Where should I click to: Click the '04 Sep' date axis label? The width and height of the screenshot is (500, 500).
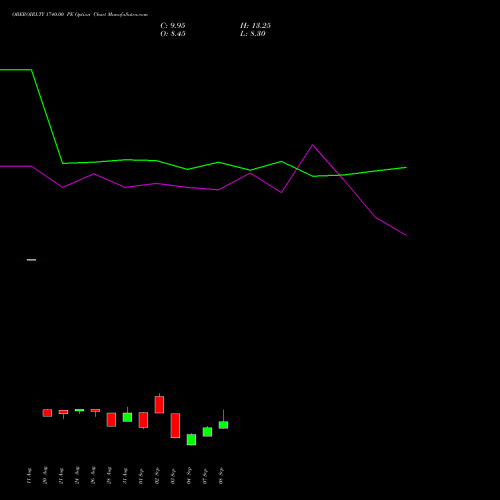[189, 475]
